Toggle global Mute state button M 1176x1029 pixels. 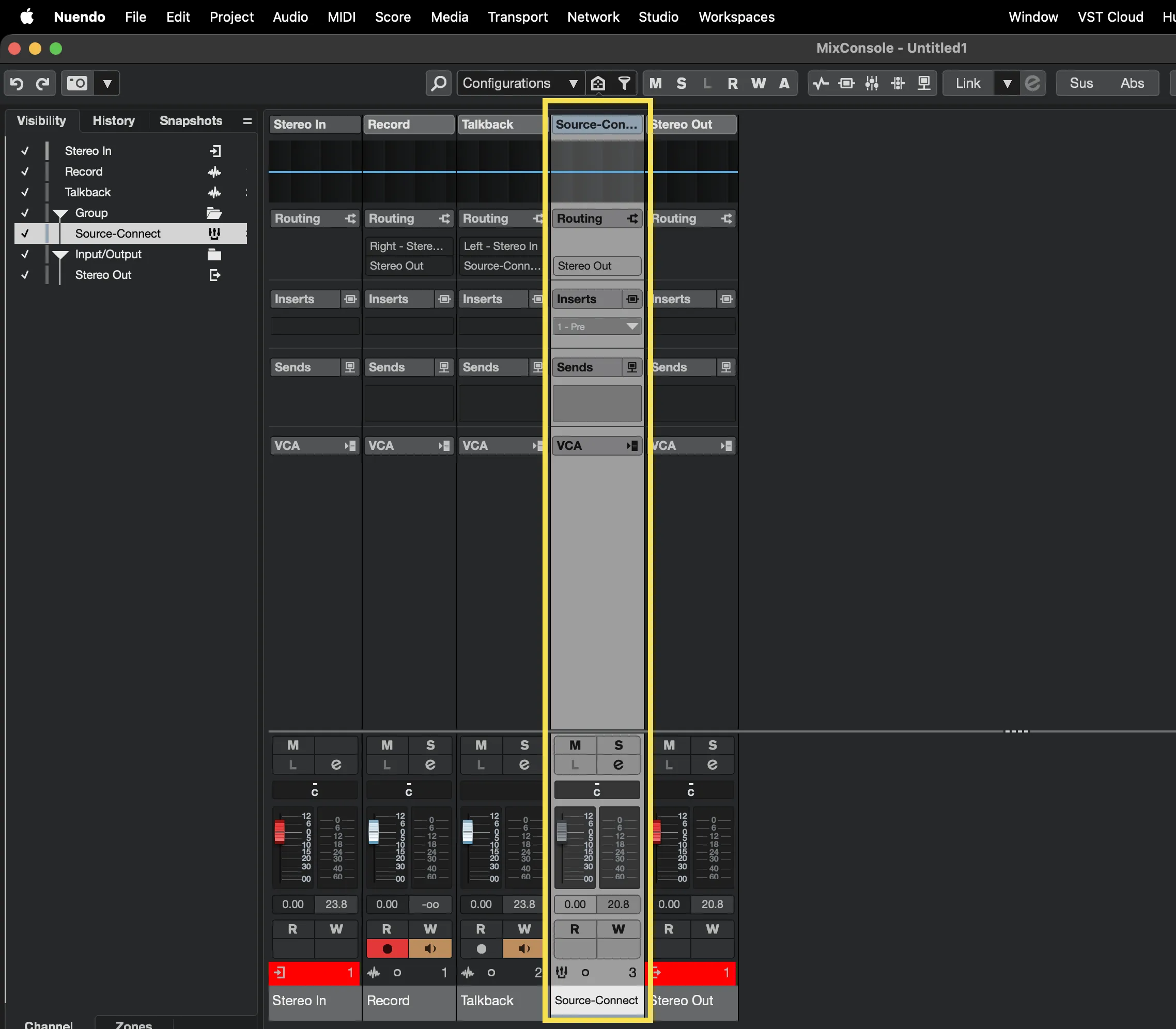coord(656,84)
